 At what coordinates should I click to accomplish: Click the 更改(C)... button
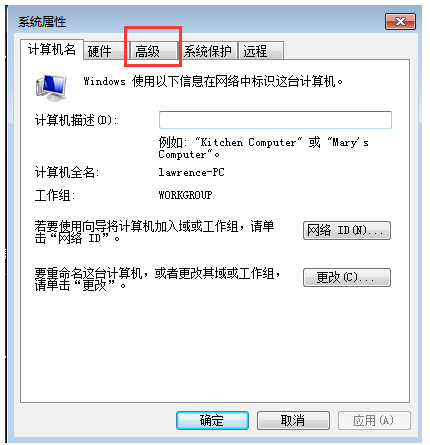347,277
